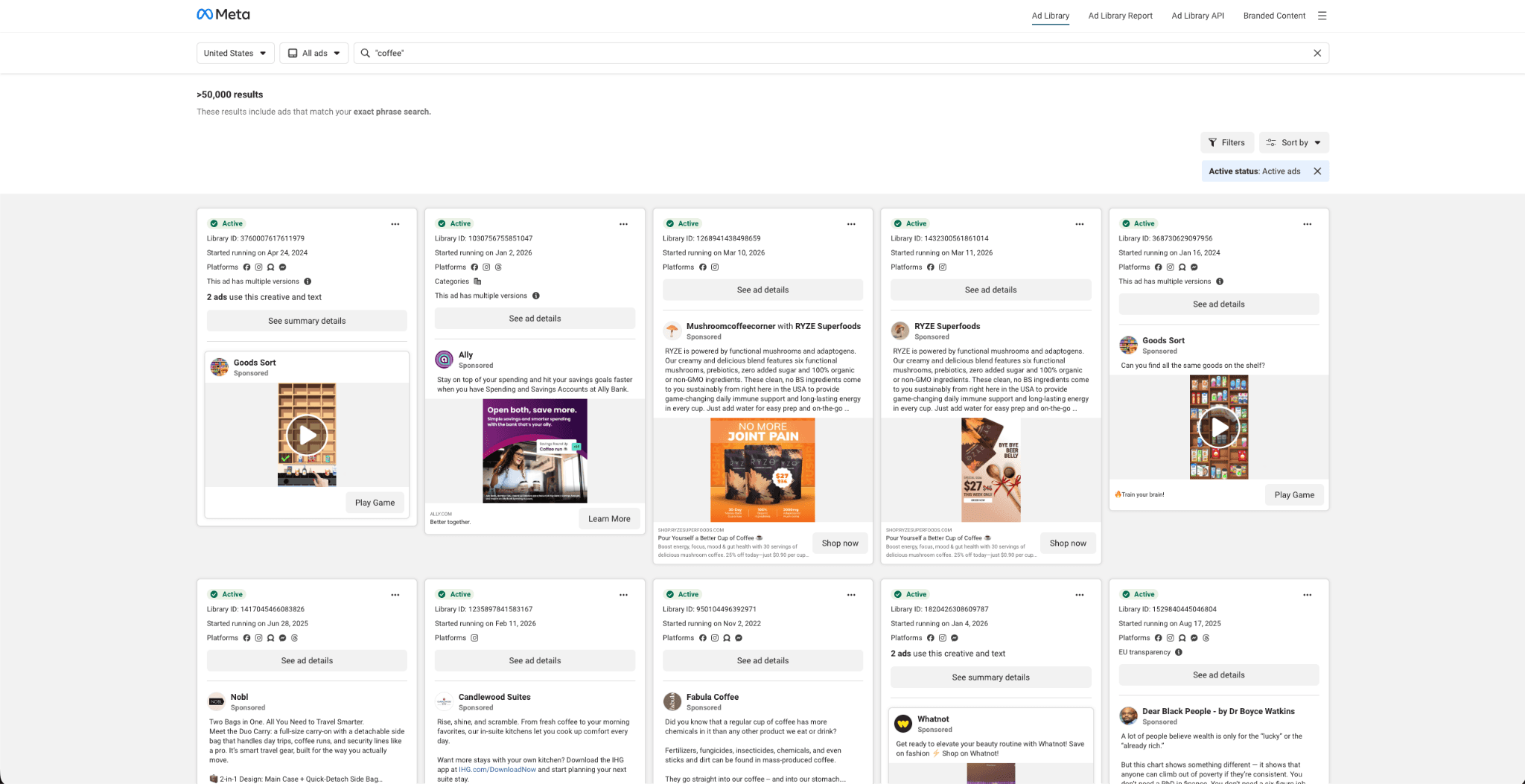The height and width of the screenshot is (784, 1525).
Task: Open the IHG.com/DownloadNow link
Action: [x=497, y=770]
